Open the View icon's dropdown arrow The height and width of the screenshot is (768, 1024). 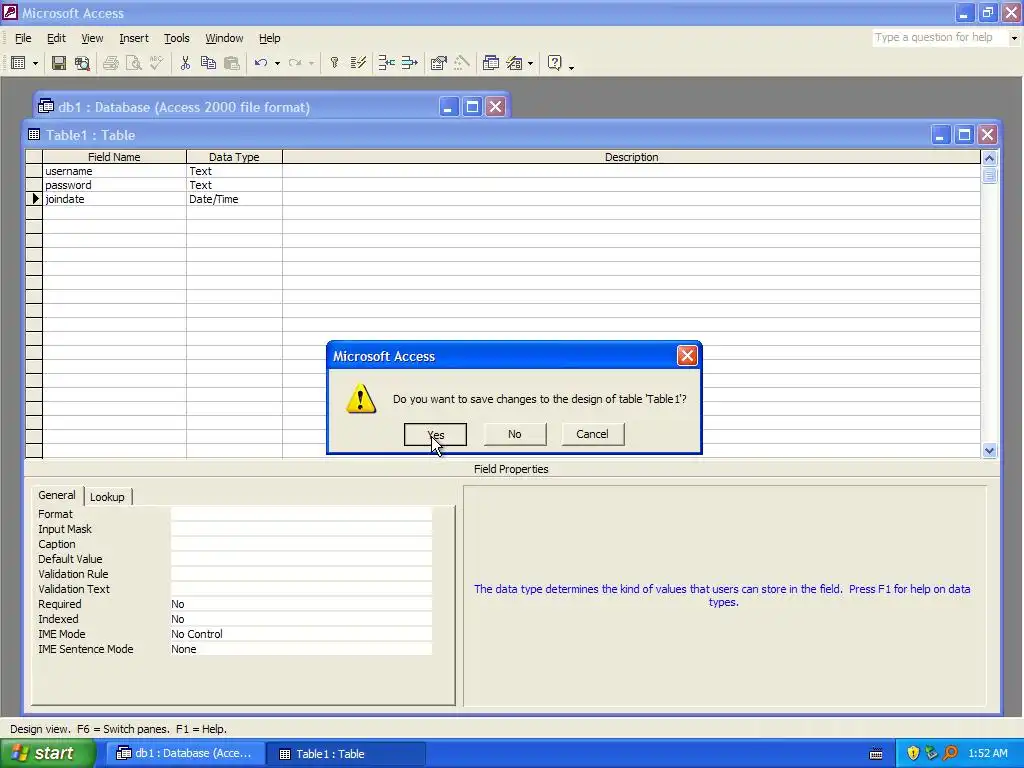35,63
